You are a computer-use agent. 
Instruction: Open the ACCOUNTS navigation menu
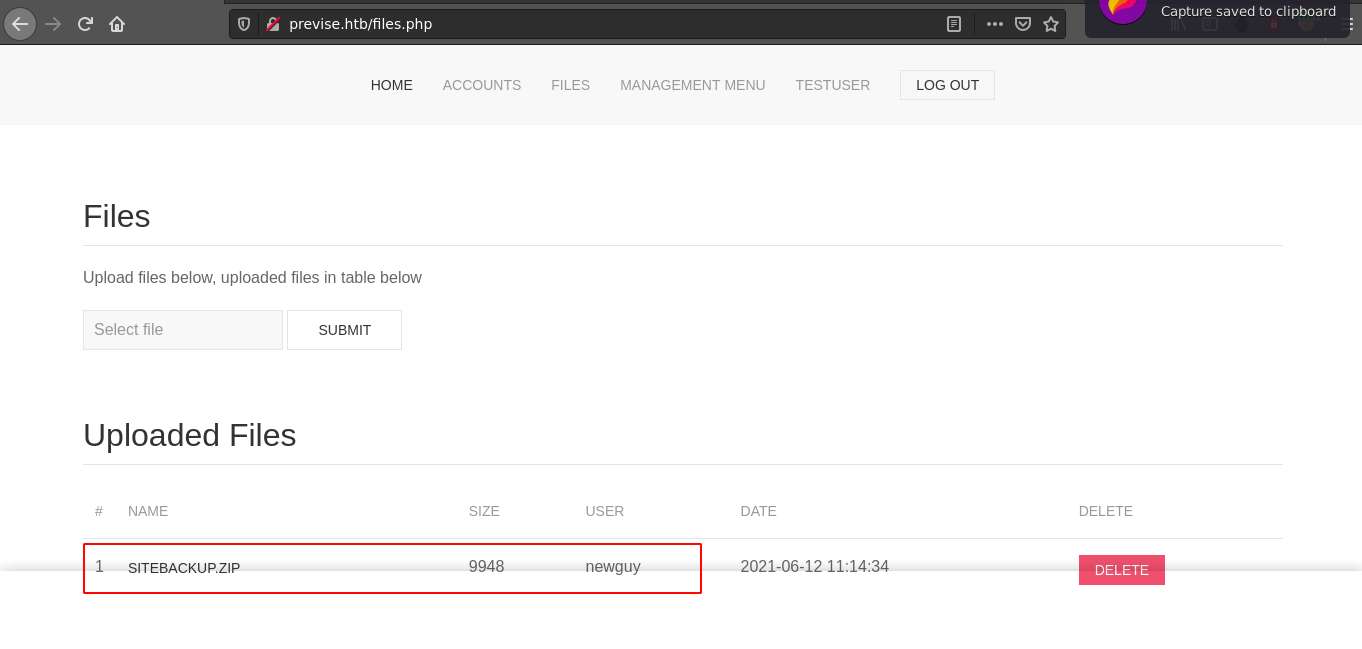(481, 85)
